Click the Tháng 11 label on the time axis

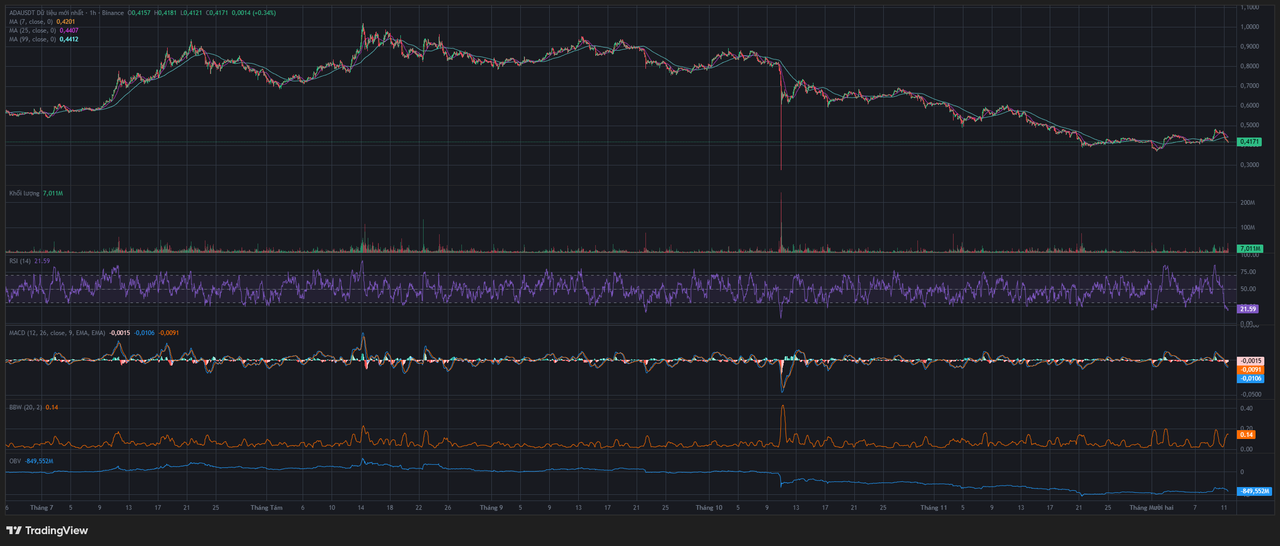933,508
